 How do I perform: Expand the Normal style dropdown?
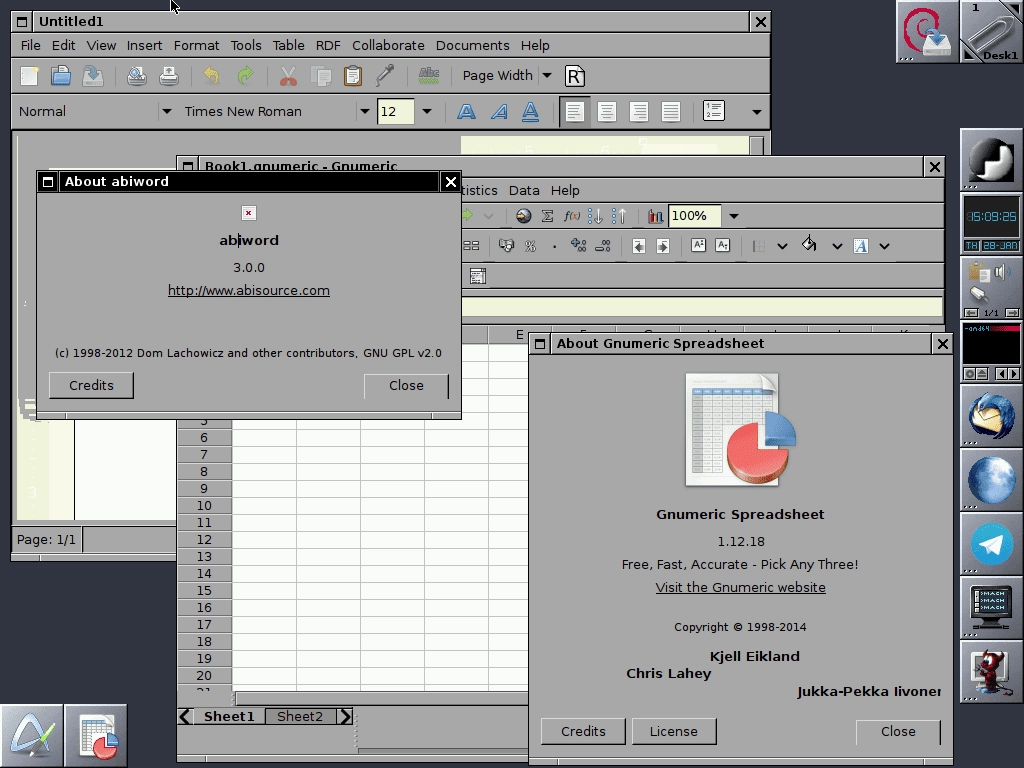click(167, 112)
